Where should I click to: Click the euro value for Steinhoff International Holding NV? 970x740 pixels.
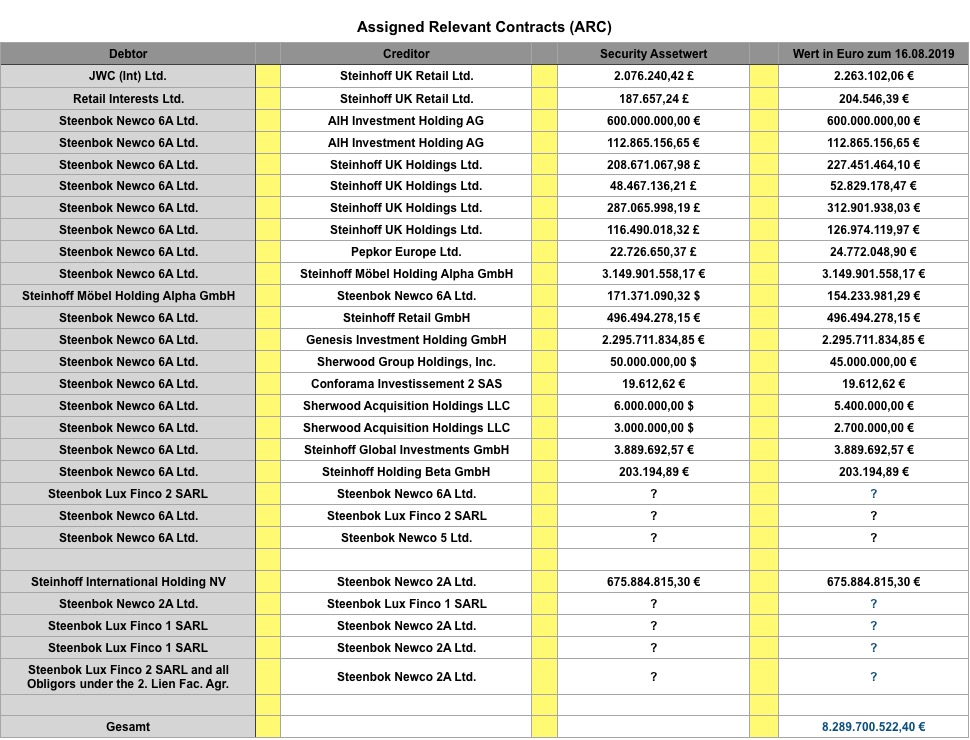pyautogui.click(x=874, y=582)
